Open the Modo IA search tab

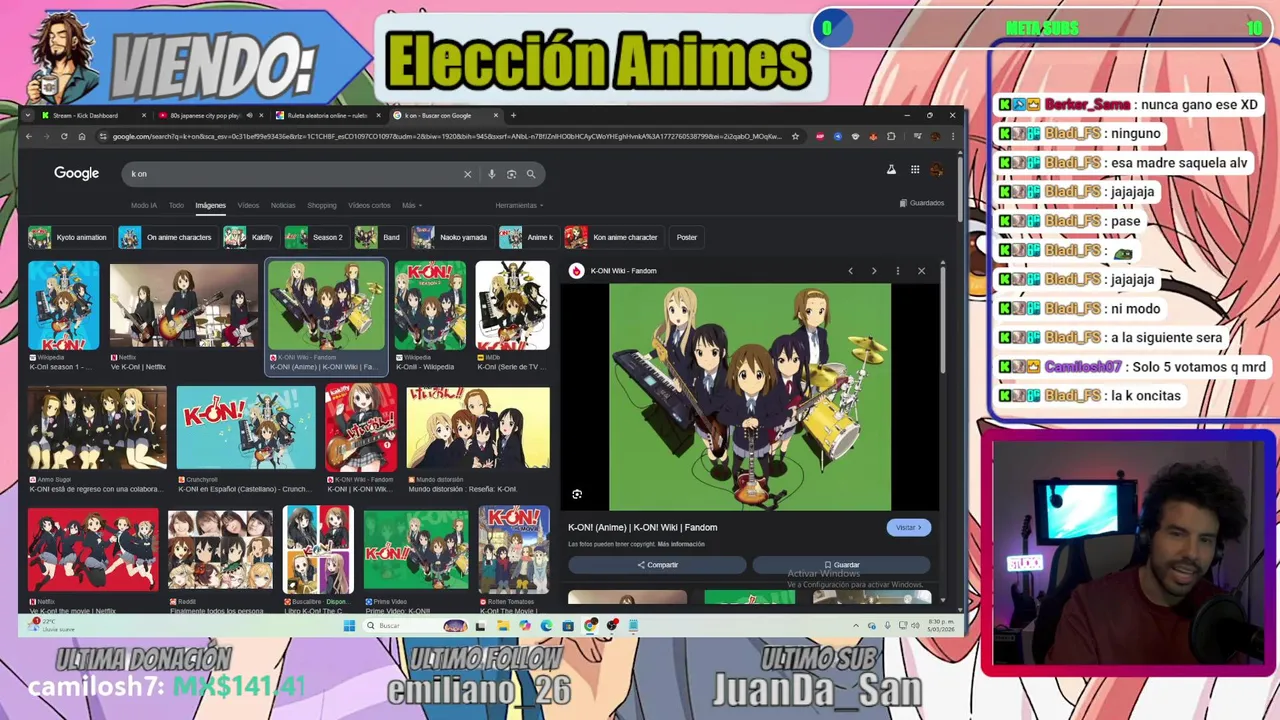point(144,205)
